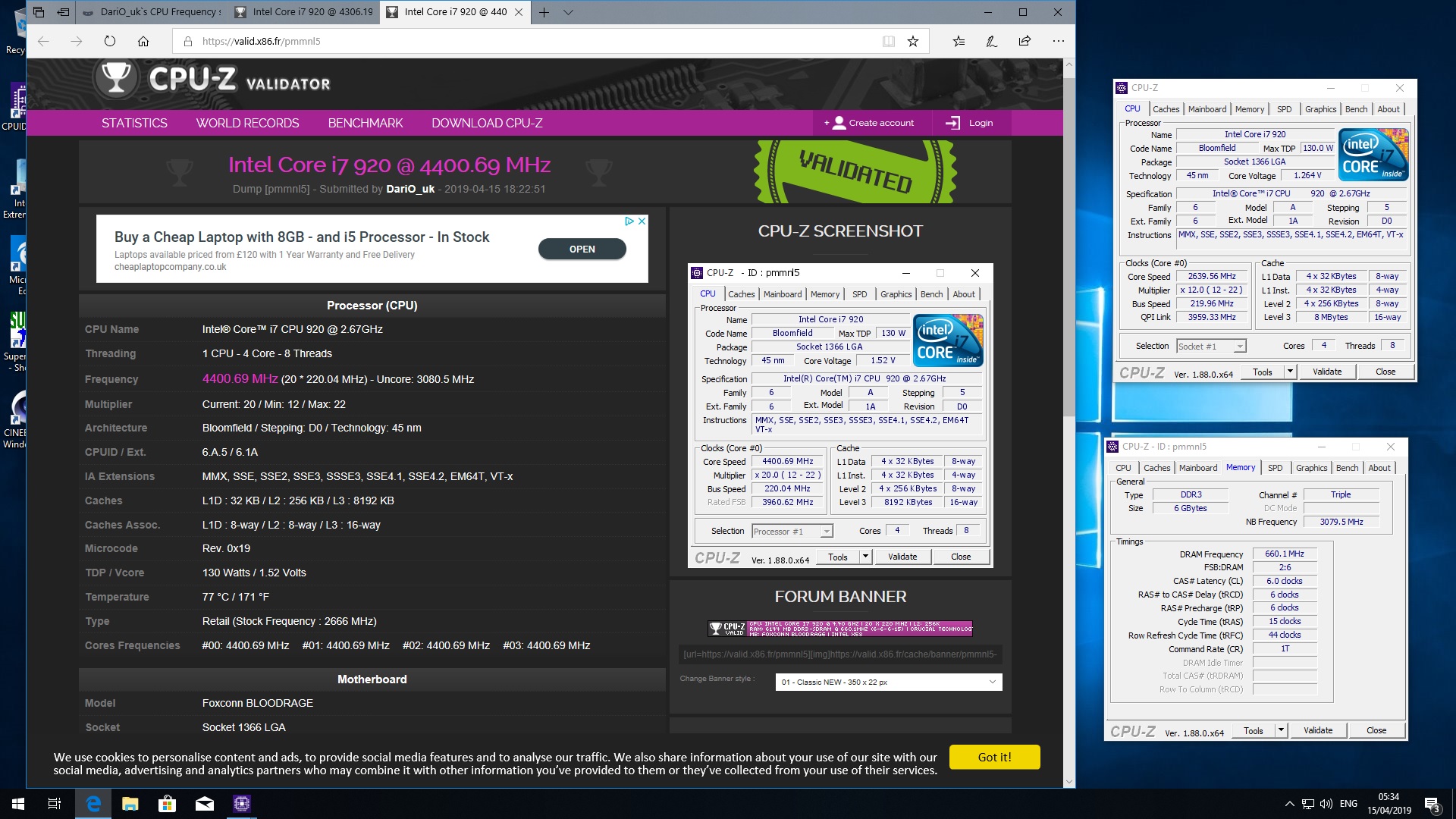This screenshot has height=819, width=1456.
Task: Open SPD tab in bottom CPU-Z window
Action: 1275,468
